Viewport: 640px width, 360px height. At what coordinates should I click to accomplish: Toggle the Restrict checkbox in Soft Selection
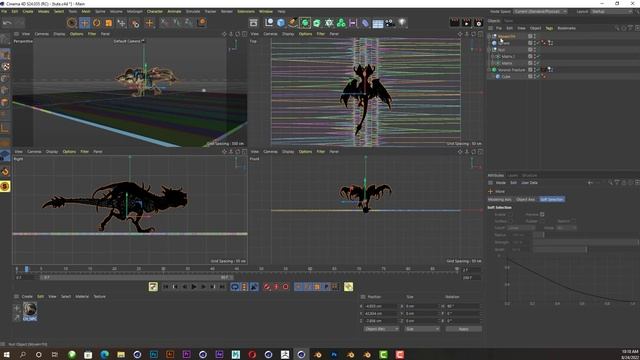pyautogui.click(x=573, y=221)
